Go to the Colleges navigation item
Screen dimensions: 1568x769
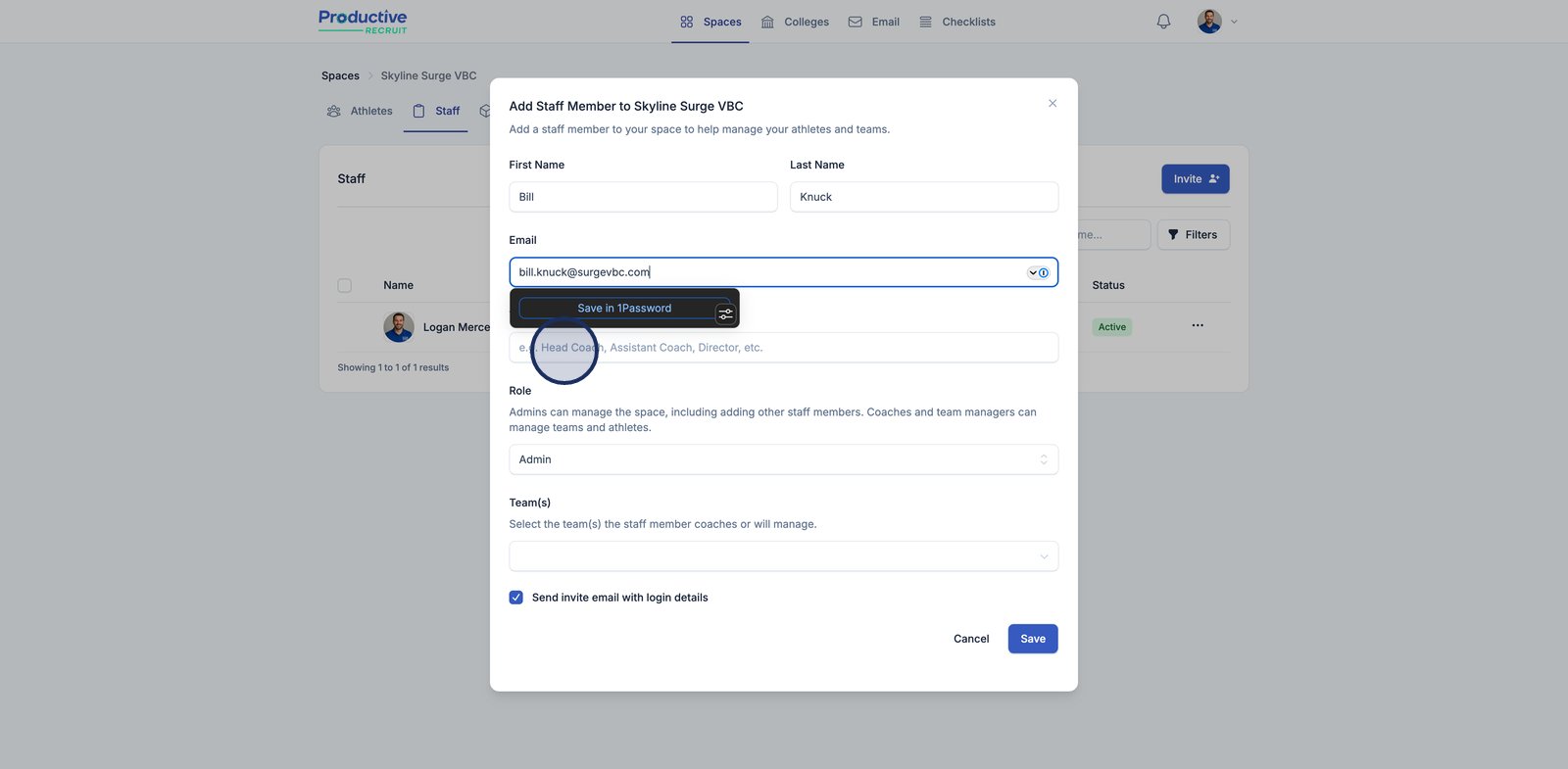click(x=795, y=22)
